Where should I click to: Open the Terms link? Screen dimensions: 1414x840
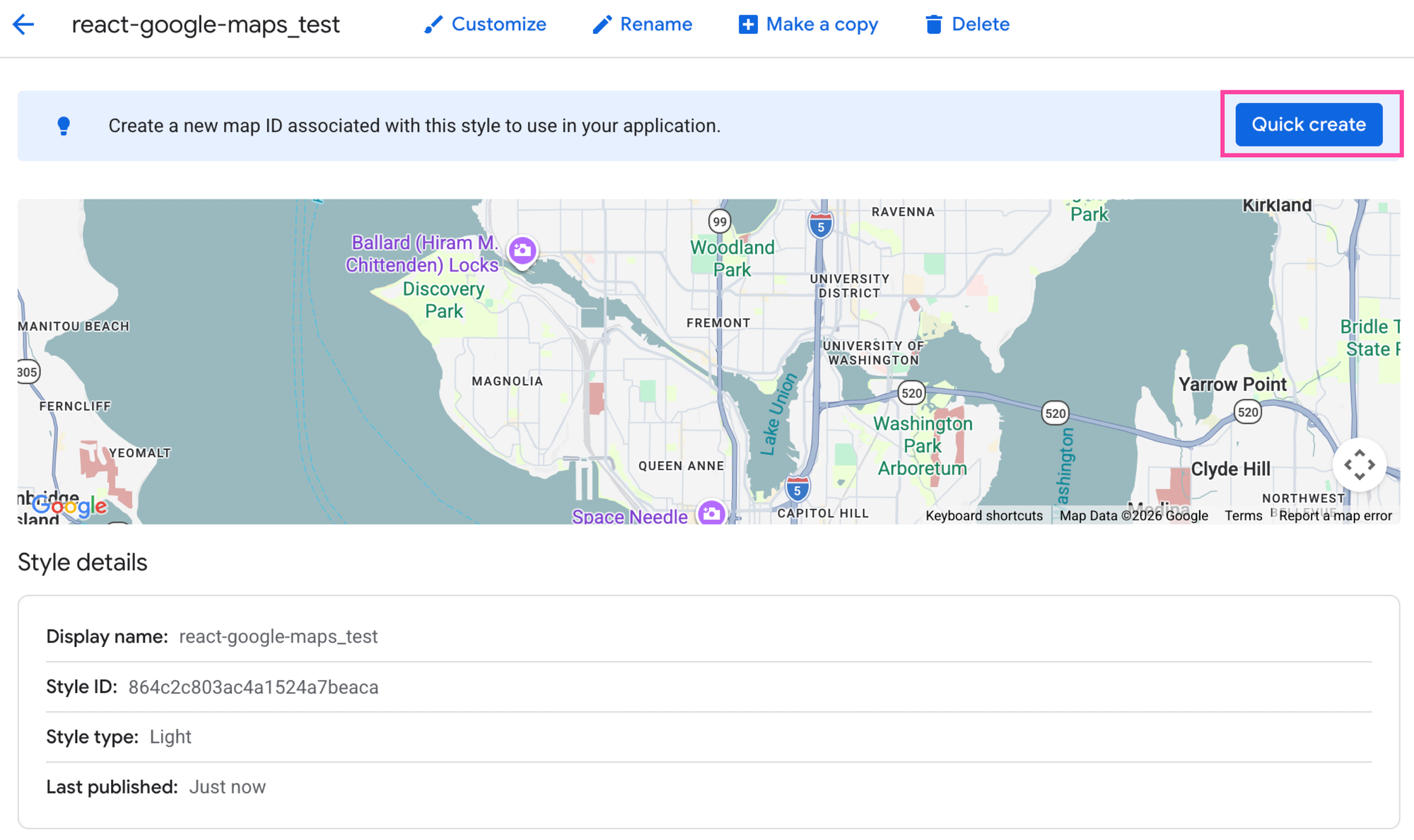coord(1243,515)
